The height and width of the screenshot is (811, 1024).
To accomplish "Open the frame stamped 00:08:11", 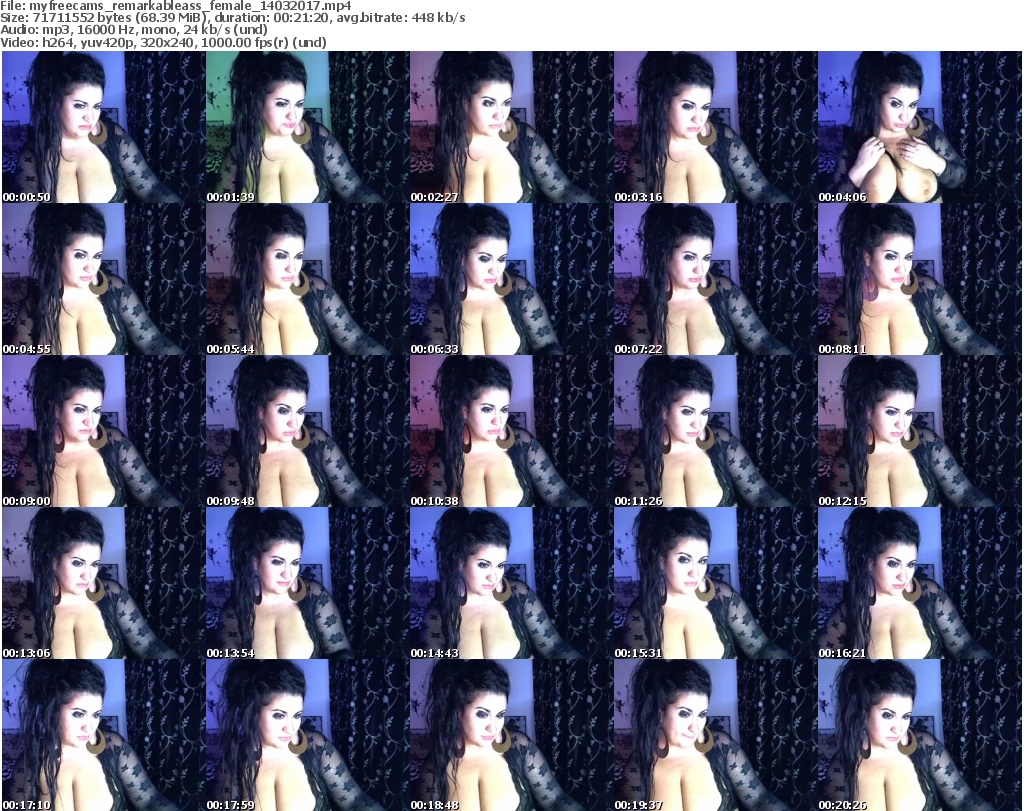I will click(920, 279).
